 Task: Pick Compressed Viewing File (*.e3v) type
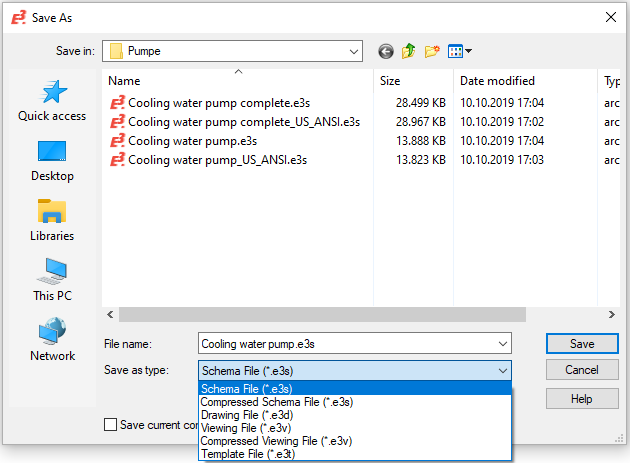tap(276, 441)
